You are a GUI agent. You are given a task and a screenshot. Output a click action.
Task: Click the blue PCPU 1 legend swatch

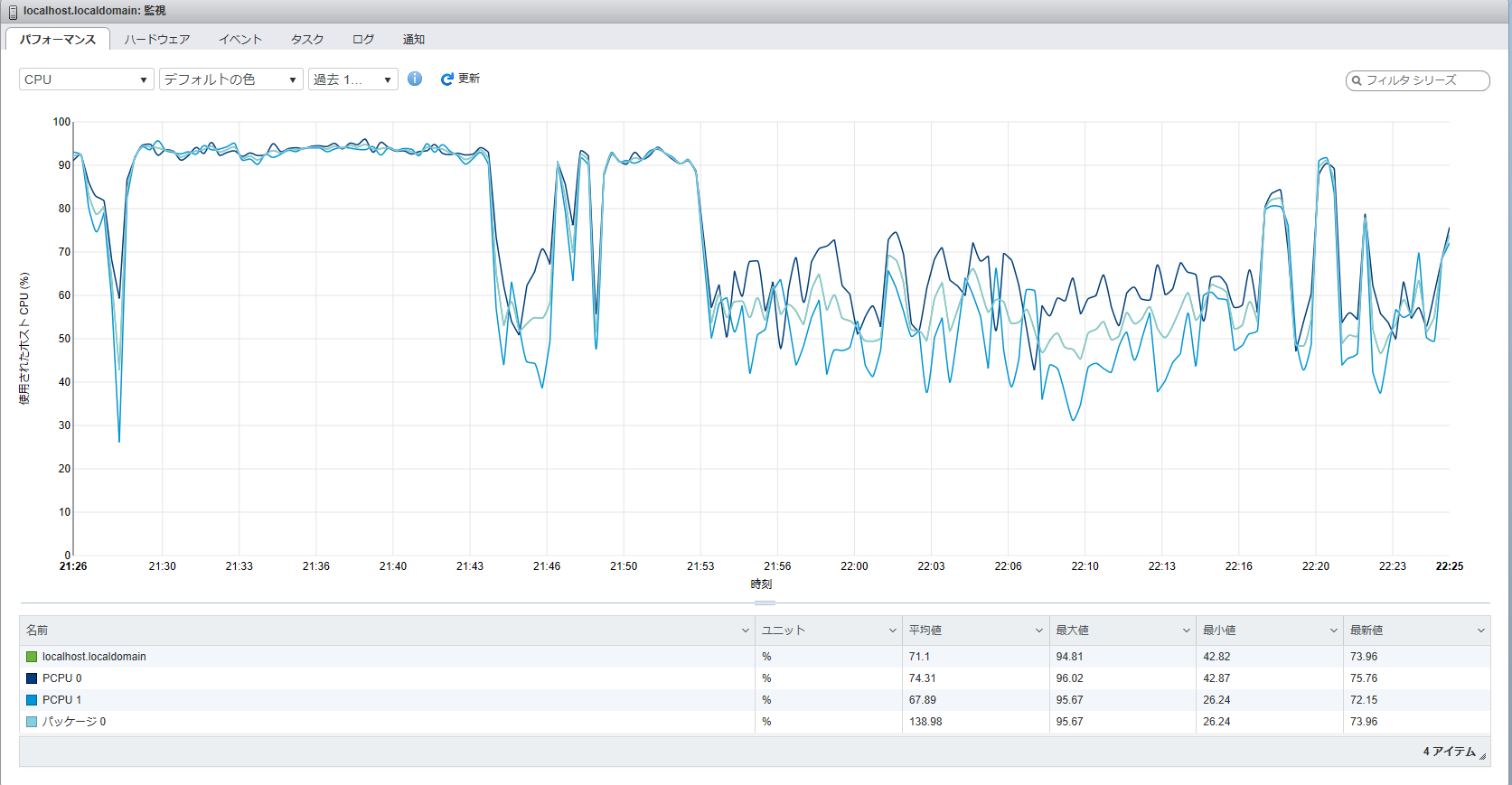pos(32,700)
